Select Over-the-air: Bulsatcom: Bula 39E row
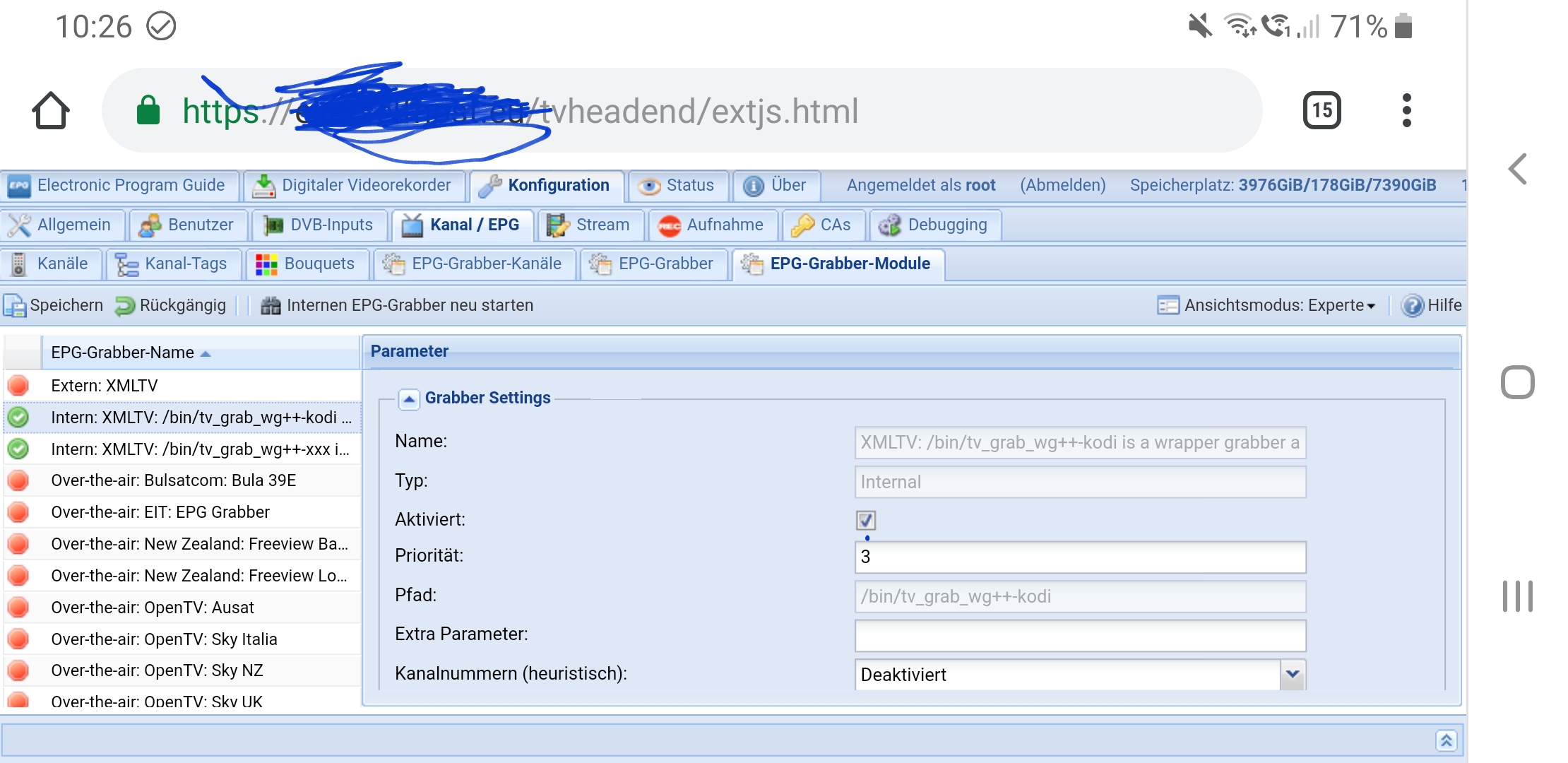 pos(182,481)
